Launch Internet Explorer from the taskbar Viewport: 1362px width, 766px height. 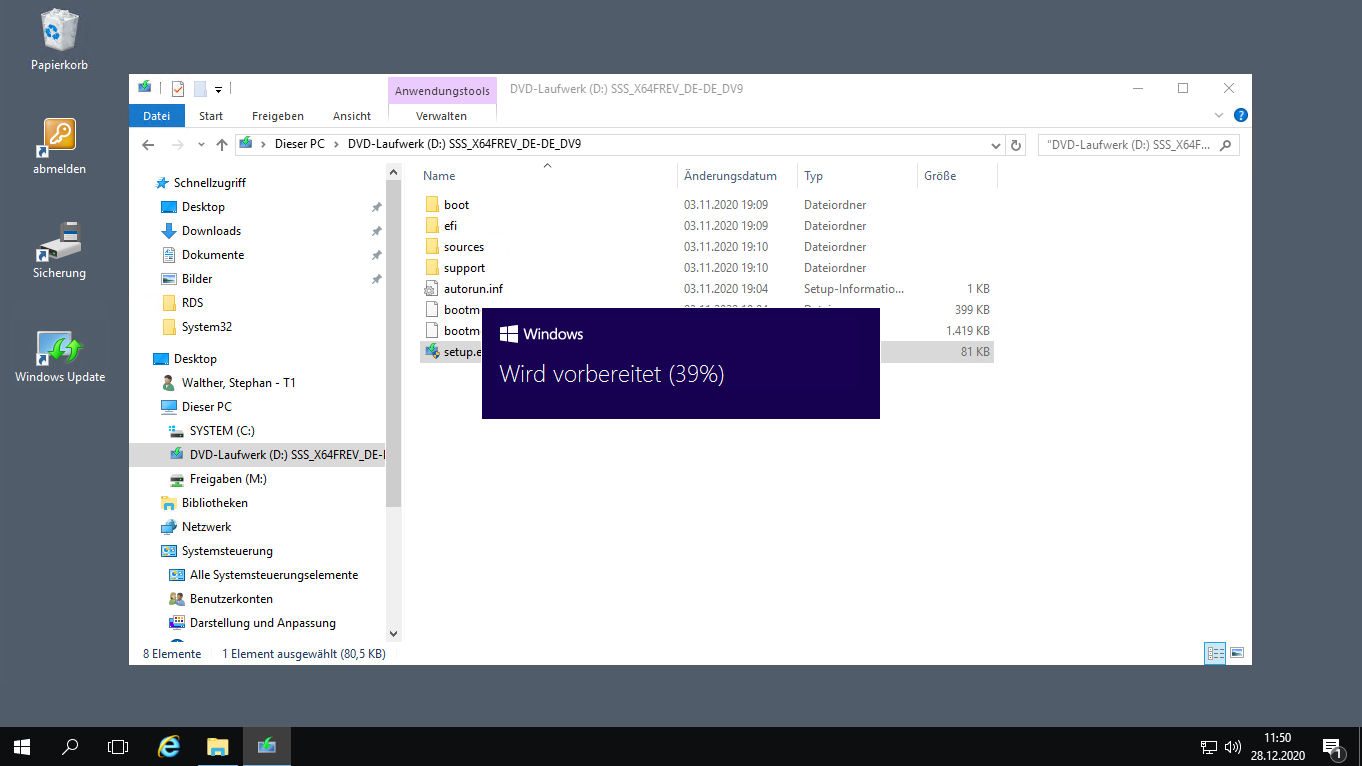click(x=170, y=746)
